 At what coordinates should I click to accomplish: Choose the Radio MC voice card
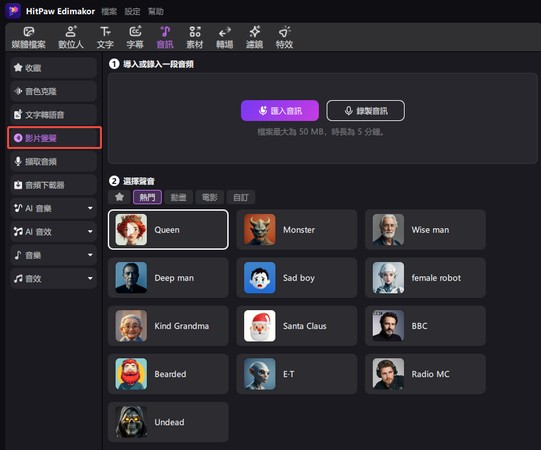(425, 374)
